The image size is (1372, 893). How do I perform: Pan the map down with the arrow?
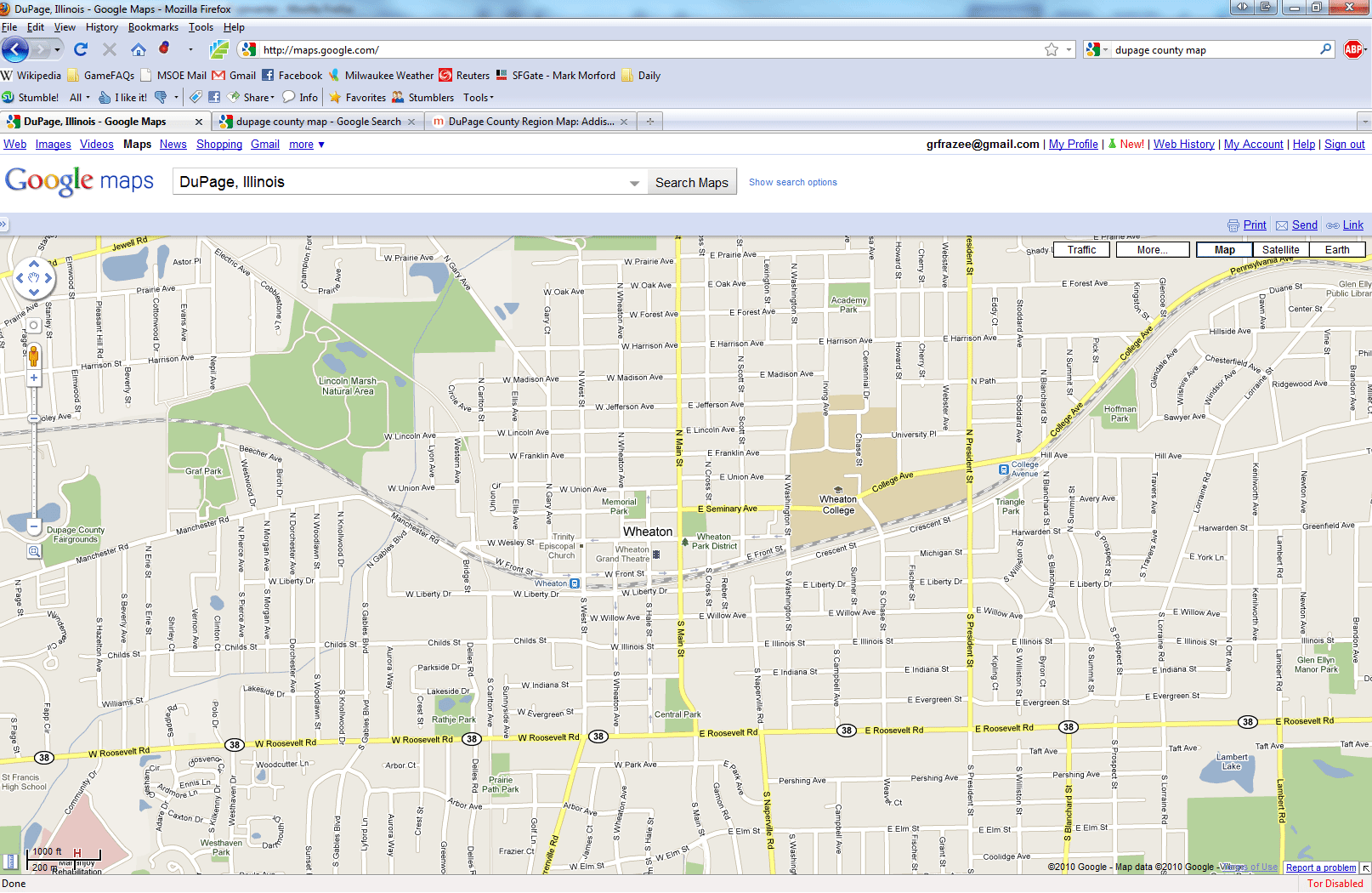point(34,292)
